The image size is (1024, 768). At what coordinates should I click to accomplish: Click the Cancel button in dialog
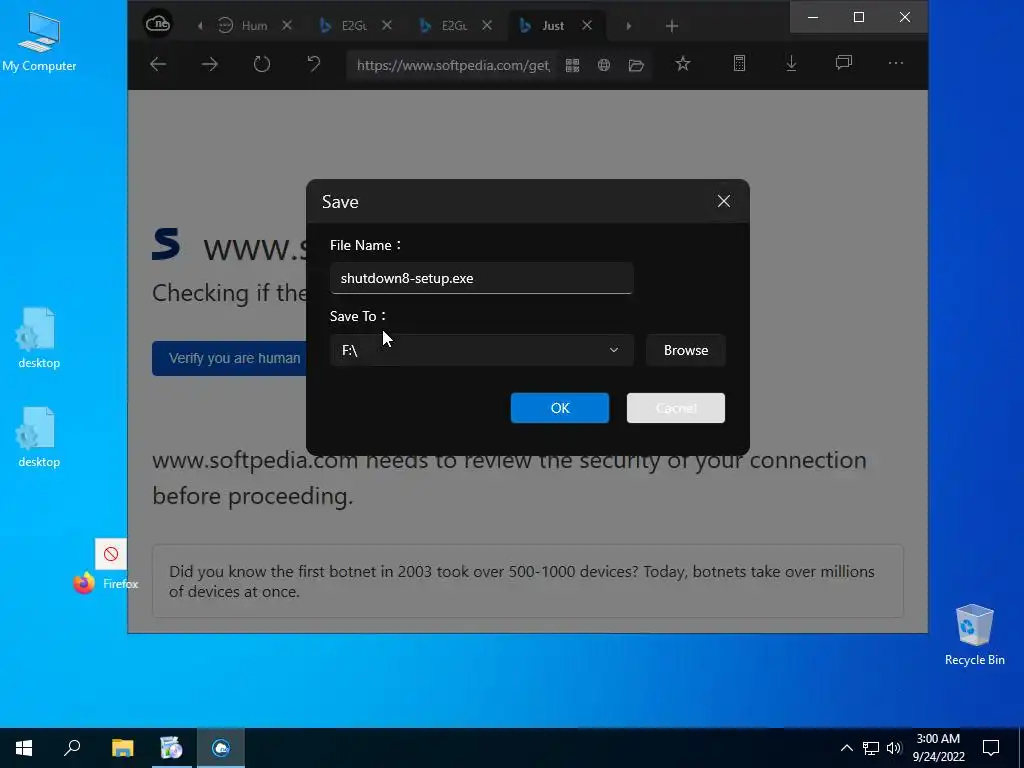(676, 408)
